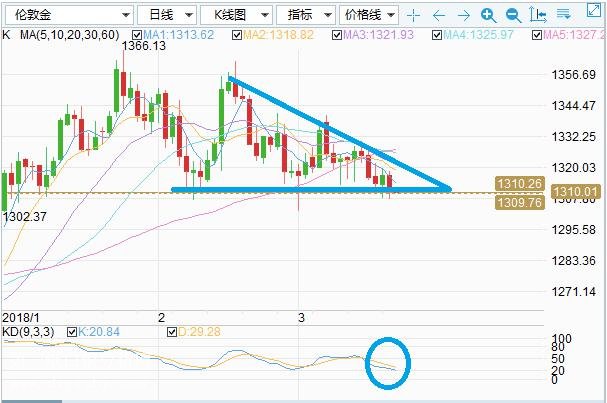Open the list menu icon
Viewport: 607px width, 403px height.
pyautogui.click(x=564, y=15)
